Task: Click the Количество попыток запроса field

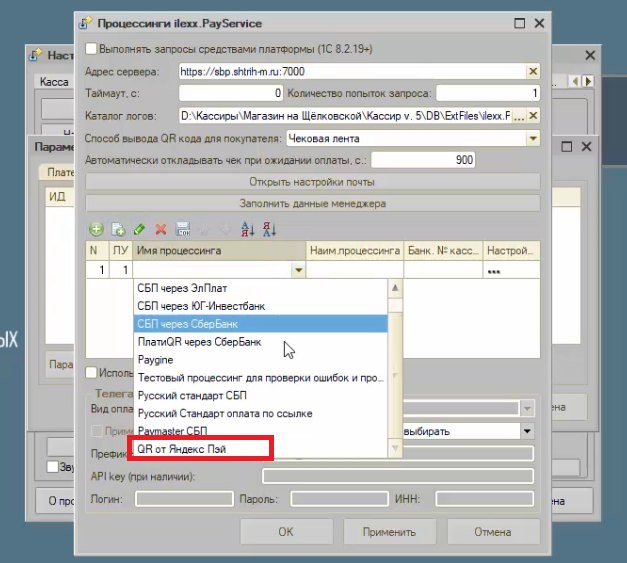Action: [488, 94]
